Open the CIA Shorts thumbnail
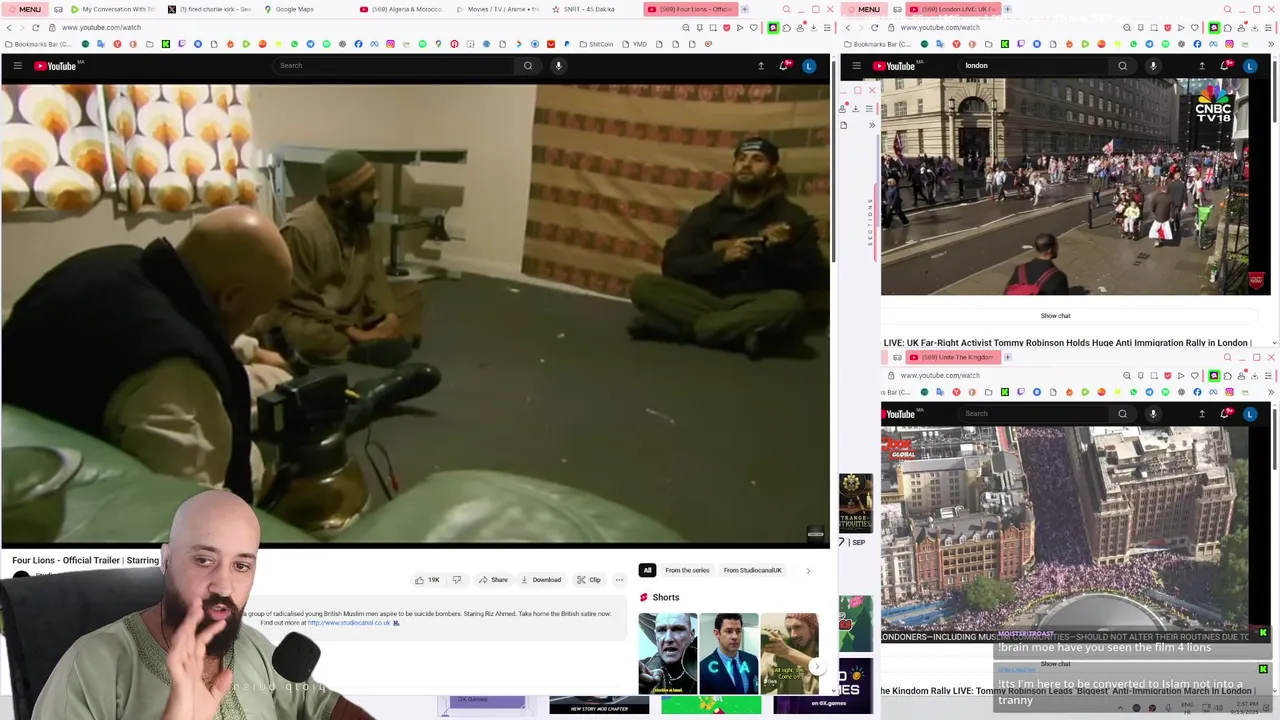This screenshot has height=720, width=1280. (728, 654)
